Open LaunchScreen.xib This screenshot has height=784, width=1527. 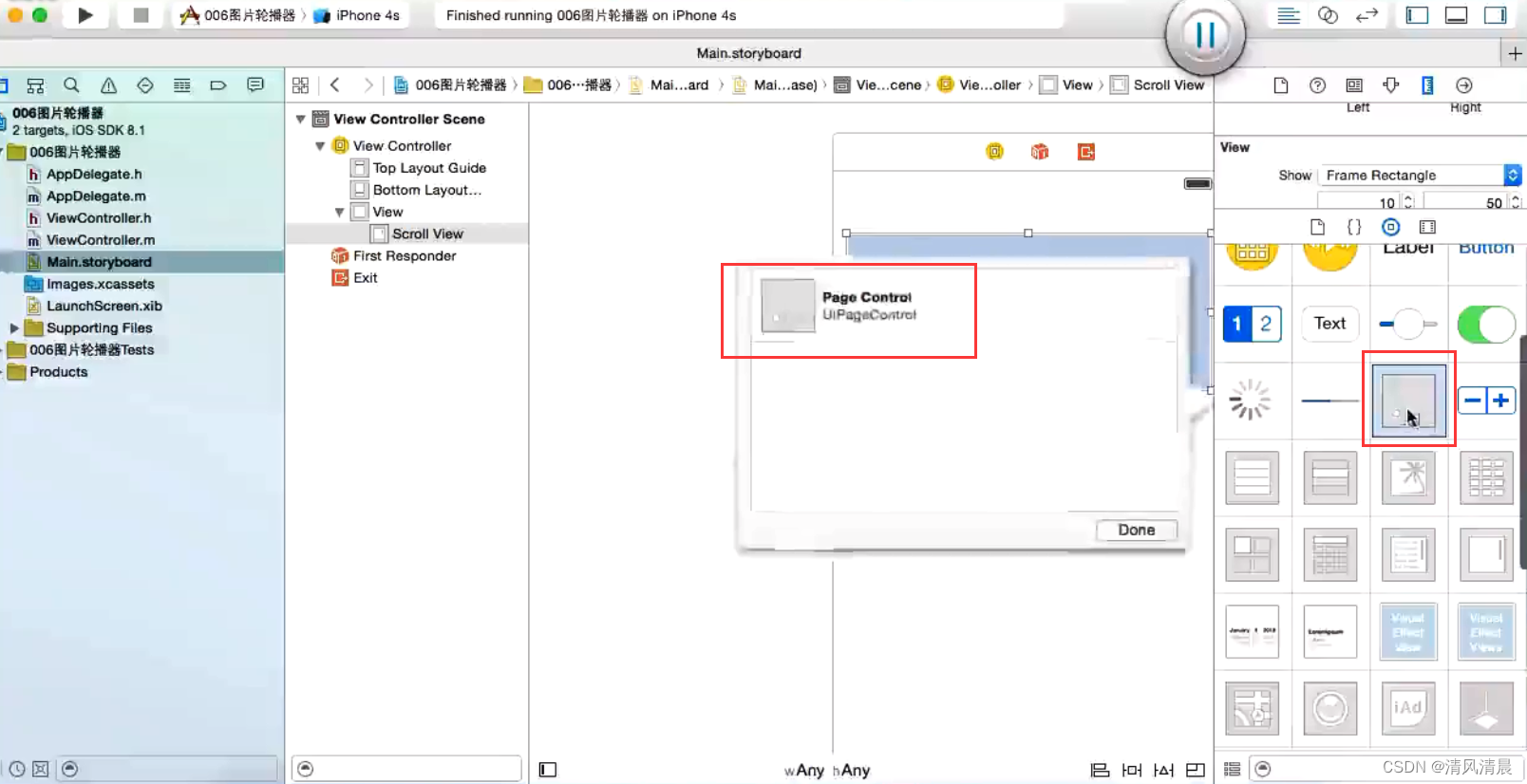pos(104,306)
